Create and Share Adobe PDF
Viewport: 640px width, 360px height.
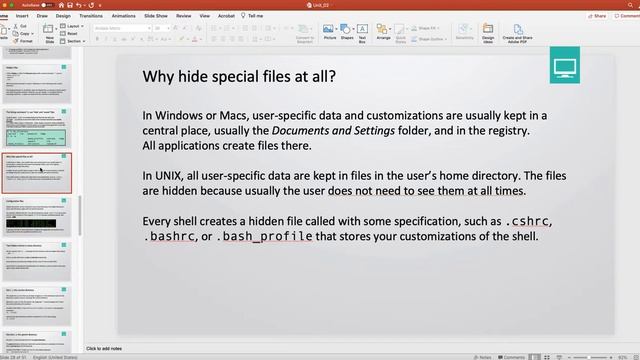[x=517, y=33]
